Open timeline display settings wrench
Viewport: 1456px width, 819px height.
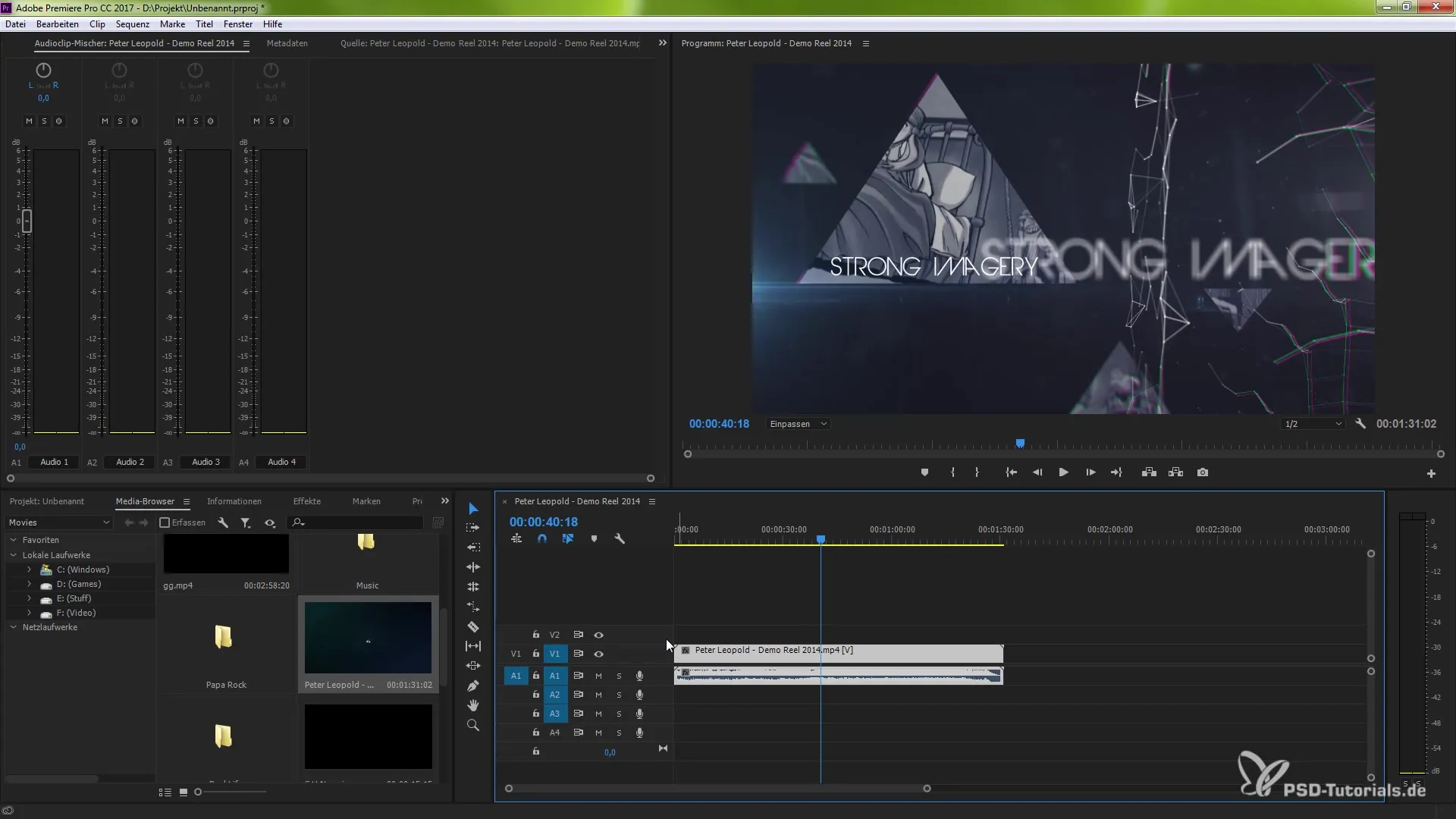coord(620,538)
